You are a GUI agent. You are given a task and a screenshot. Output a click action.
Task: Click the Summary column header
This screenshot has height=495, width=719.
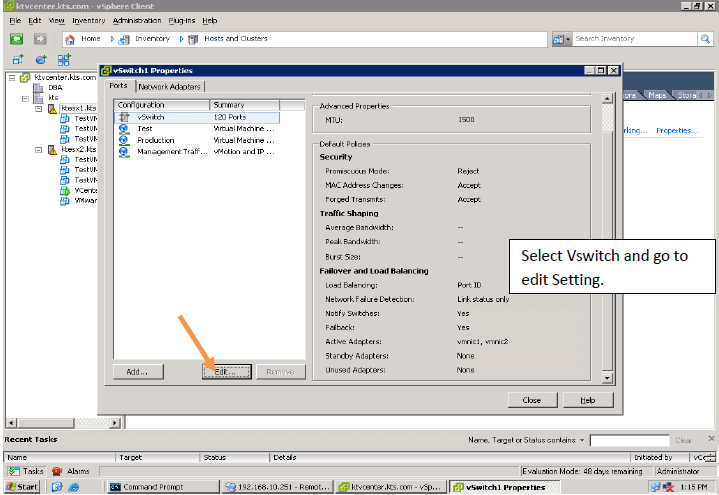(x=244, y=105)
